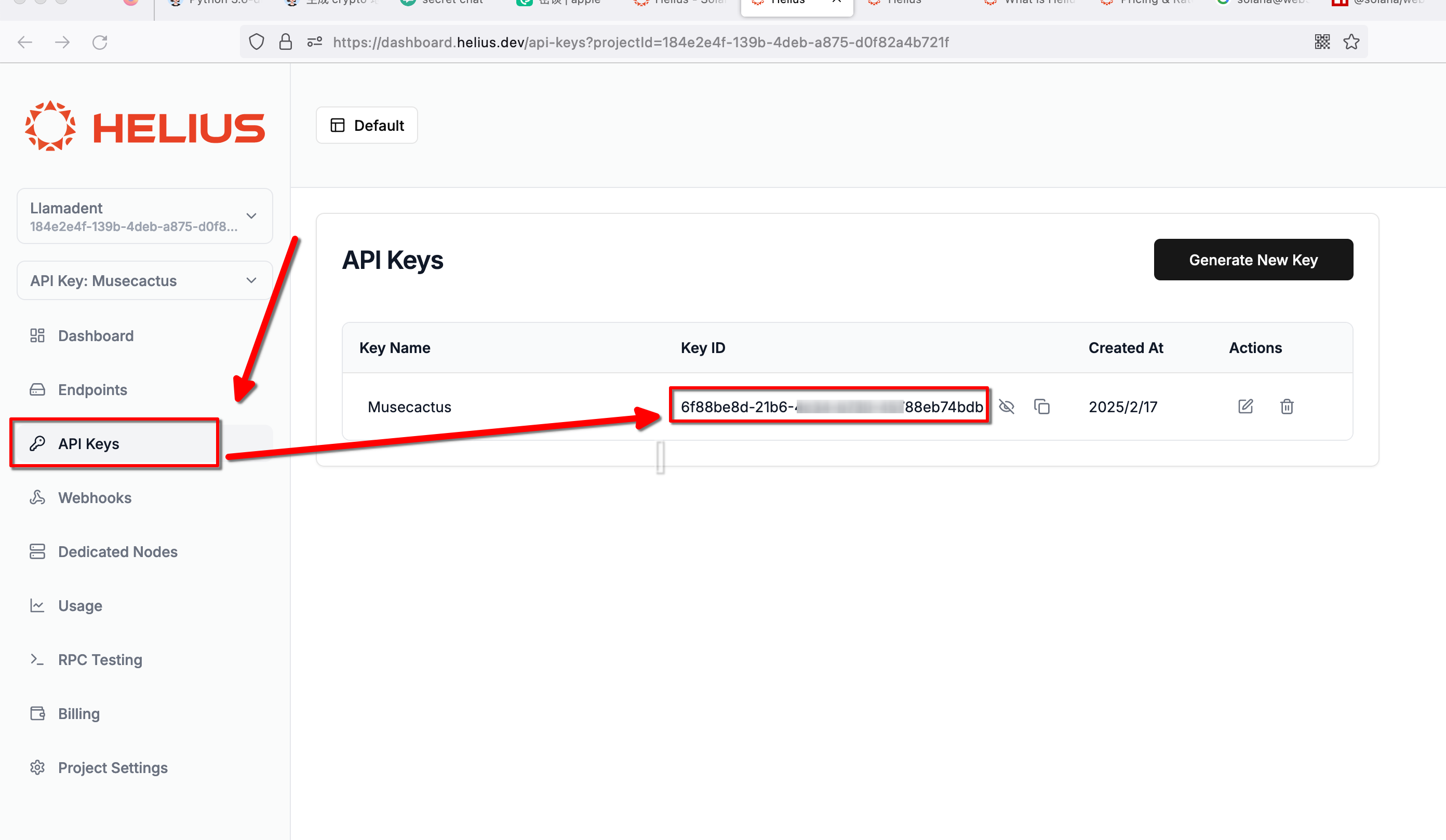Viewport: 1446px width, 840px height.
Task: Click the browser reload icon
Action: point(100,42)
